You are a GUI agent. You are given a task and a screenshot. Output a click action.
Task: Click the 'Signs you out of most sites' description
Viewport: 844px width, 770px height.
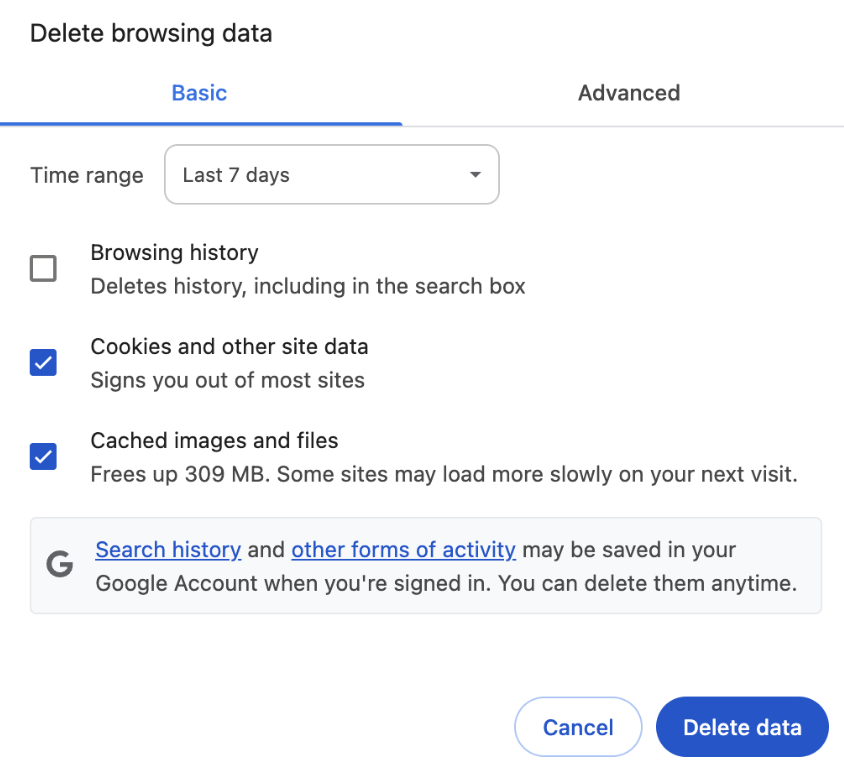(x=227, y=380)
